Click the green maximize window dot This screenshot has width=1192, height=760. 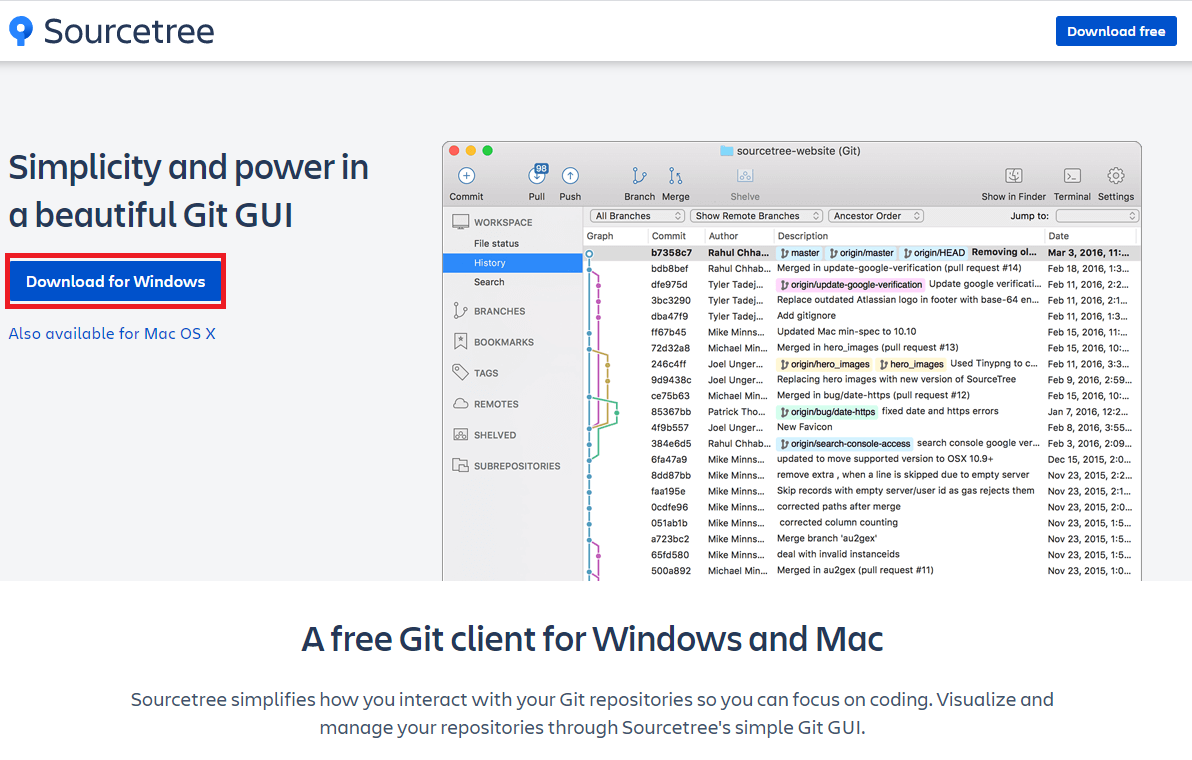(487, 150)
